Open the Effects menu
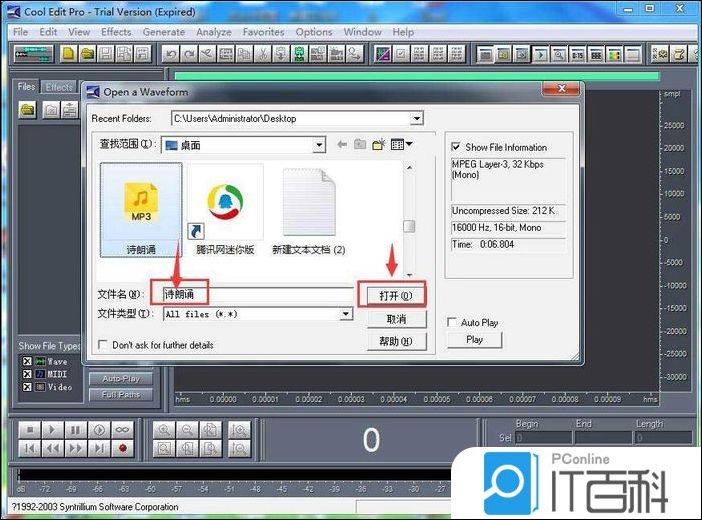Viewport: 702px width, 520px height. (x=116, y=32)
